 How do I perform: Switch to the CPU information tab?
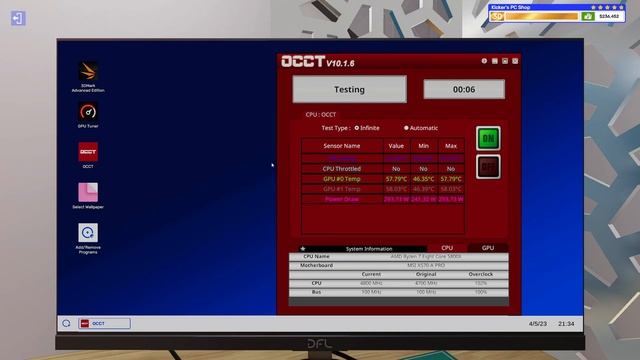pos(447,248)
